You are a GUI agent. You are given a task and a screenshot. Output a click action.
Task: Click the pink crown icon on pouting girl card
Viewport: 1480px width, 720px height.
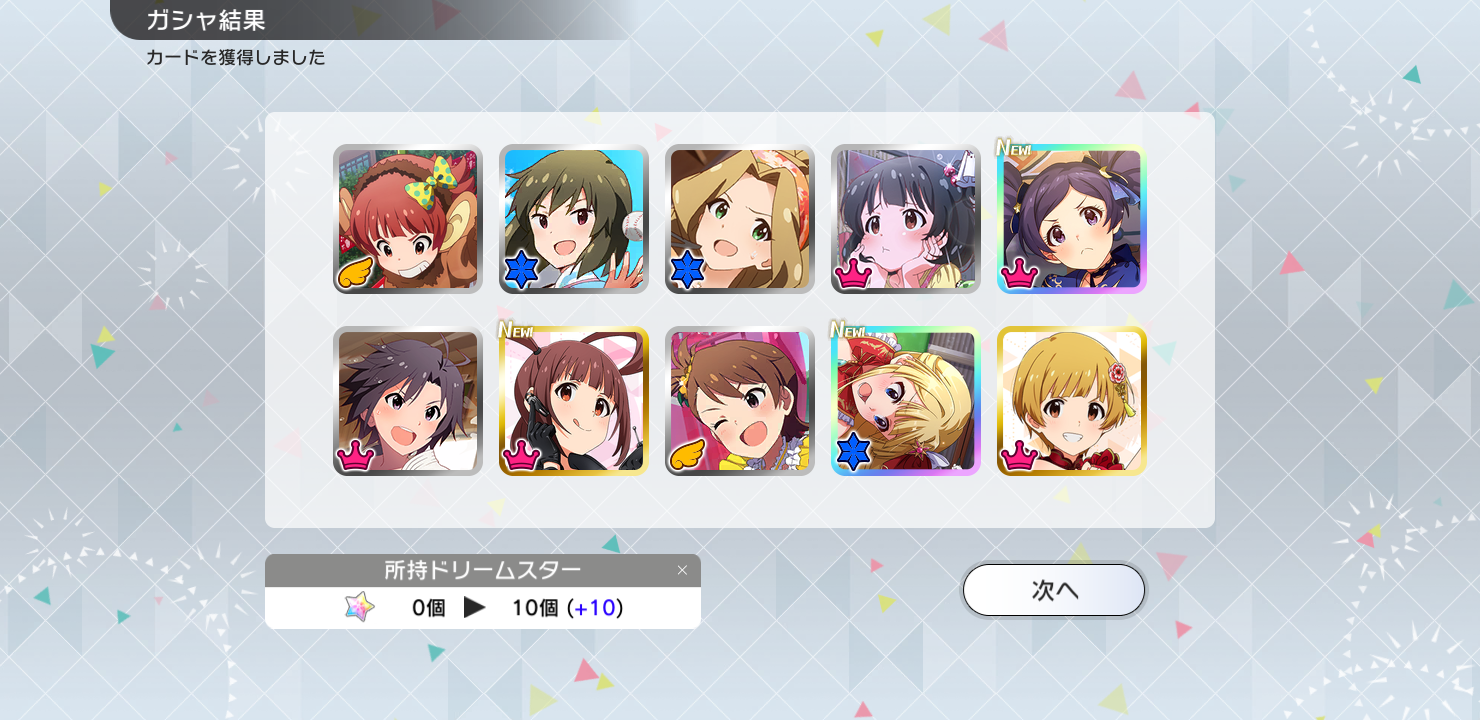tap(853, 273)
